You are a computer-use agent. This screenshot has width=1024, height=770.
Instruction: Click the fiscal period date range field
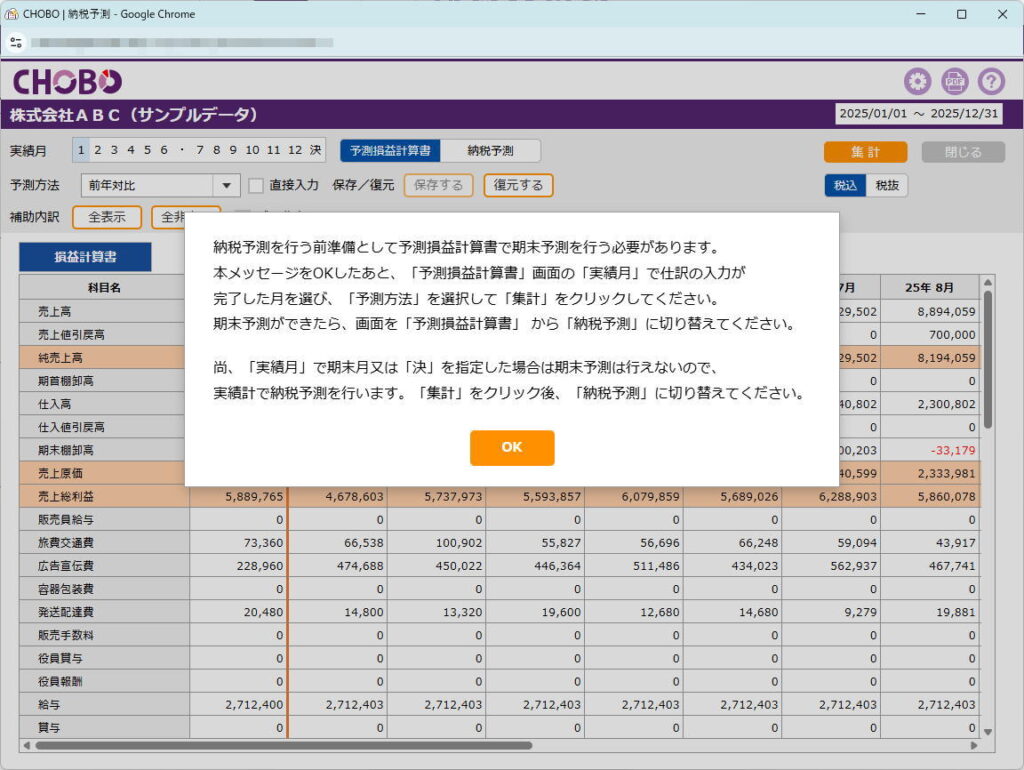pos(919,114)
